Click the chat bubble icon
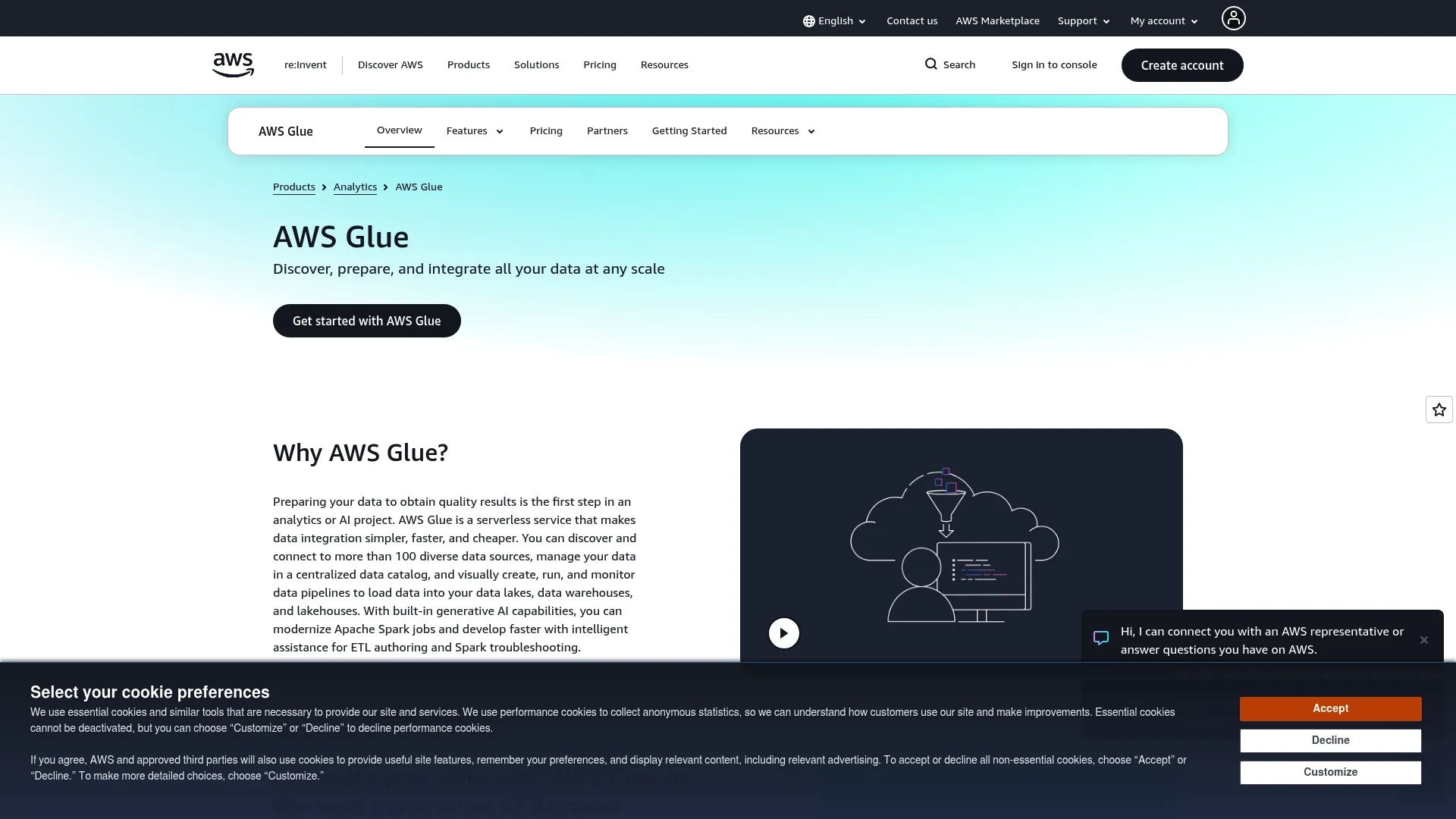 [1101, 638]
